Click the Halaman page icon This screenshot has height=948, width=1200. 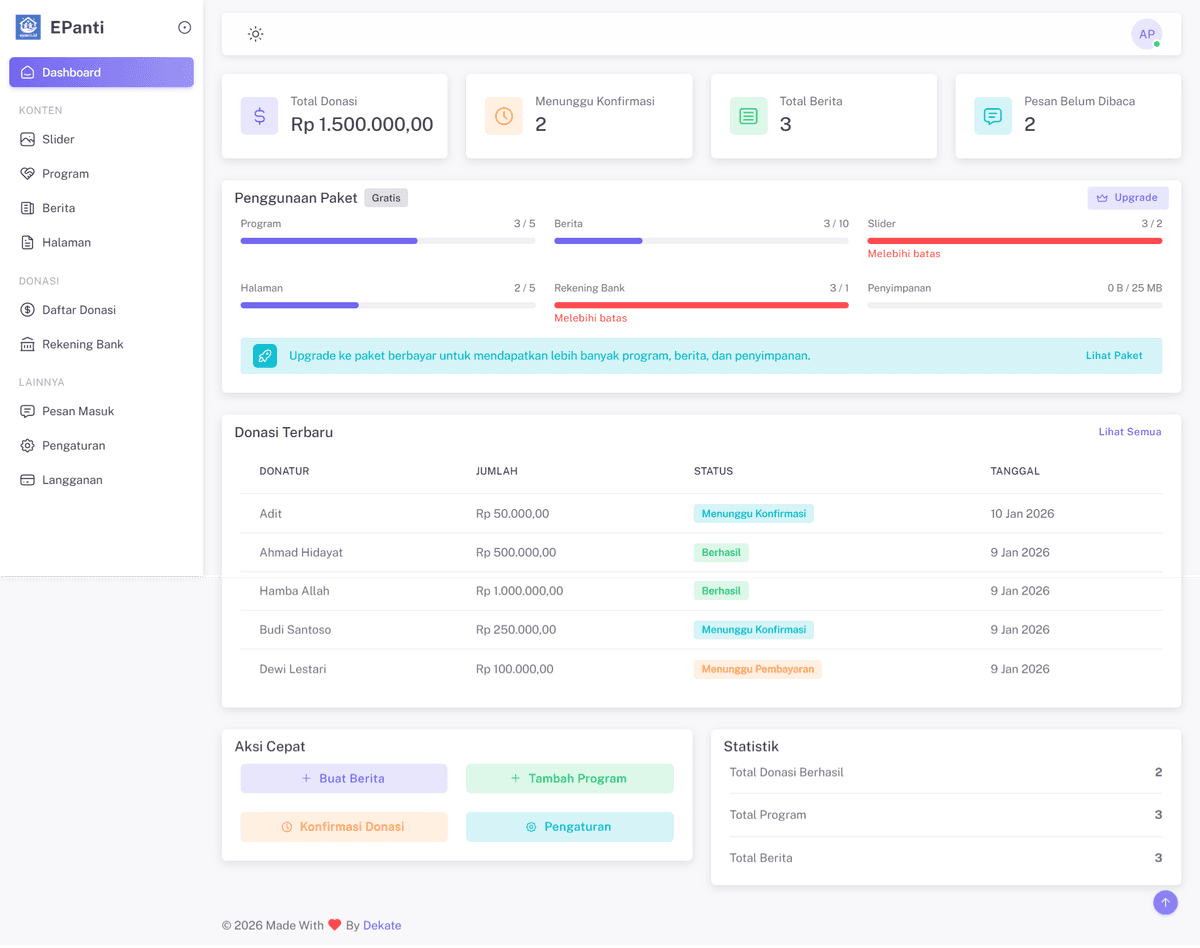point(28,242)
